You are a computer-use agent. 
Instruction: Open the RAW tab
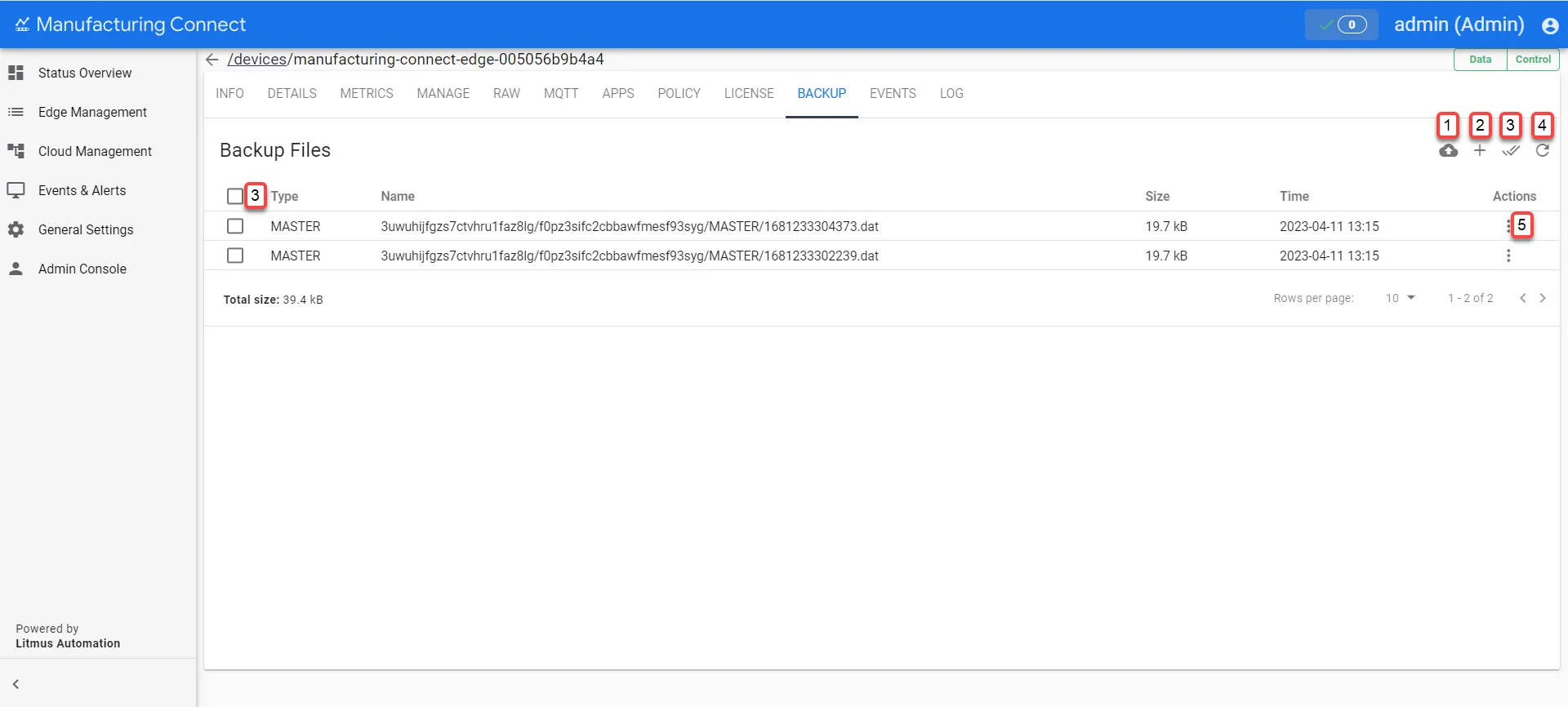(x=506, y=93)
